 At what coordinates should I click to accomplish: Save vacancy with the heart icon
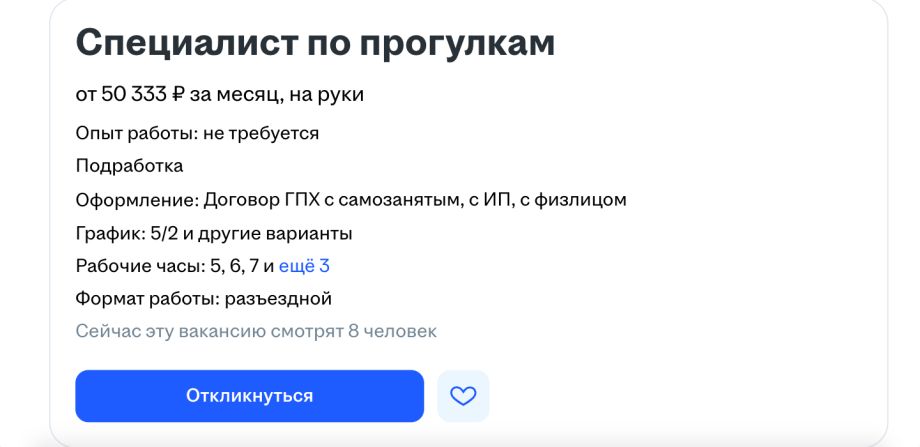463,396
